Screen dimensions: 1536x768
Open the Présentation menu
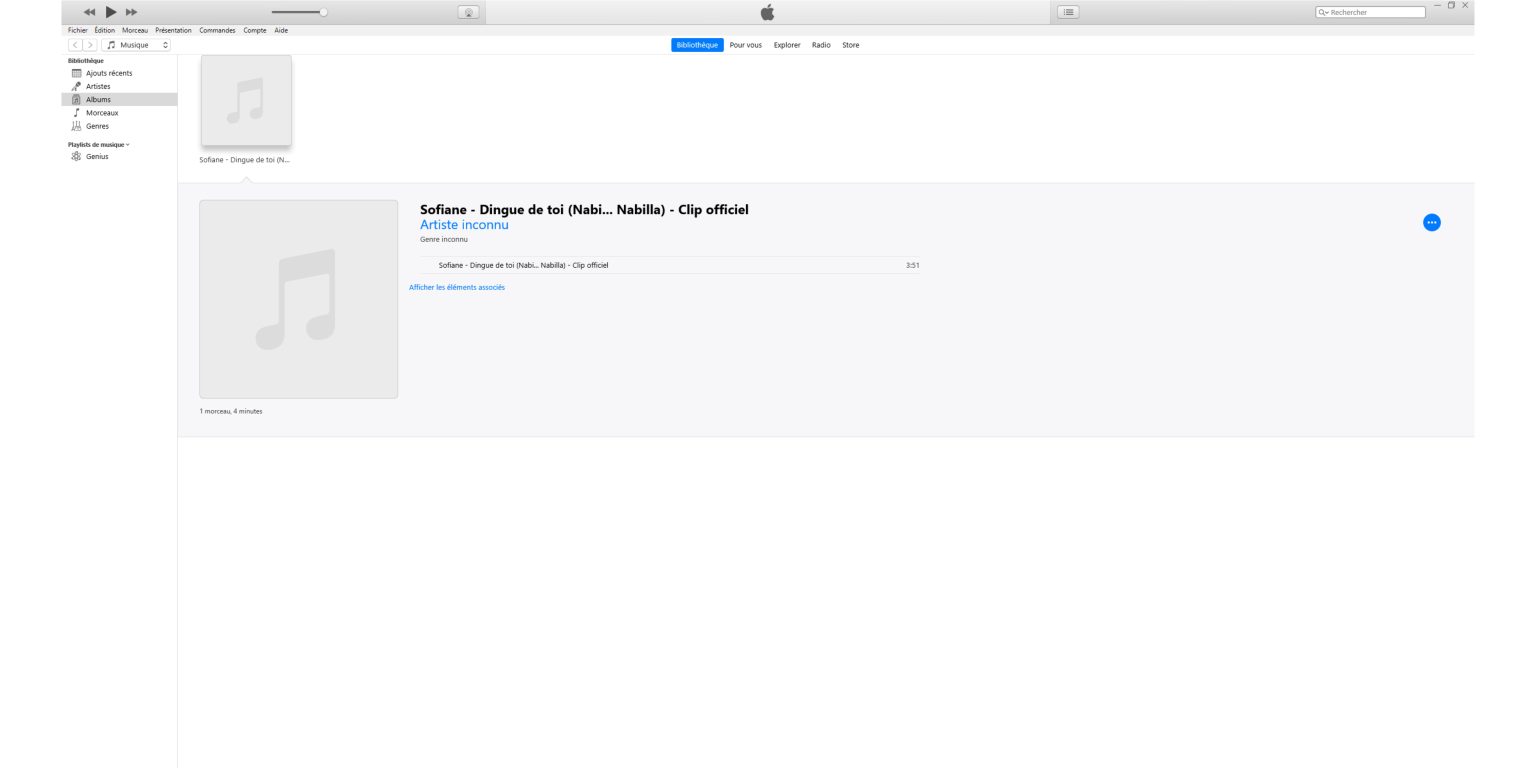coord(173,30)
